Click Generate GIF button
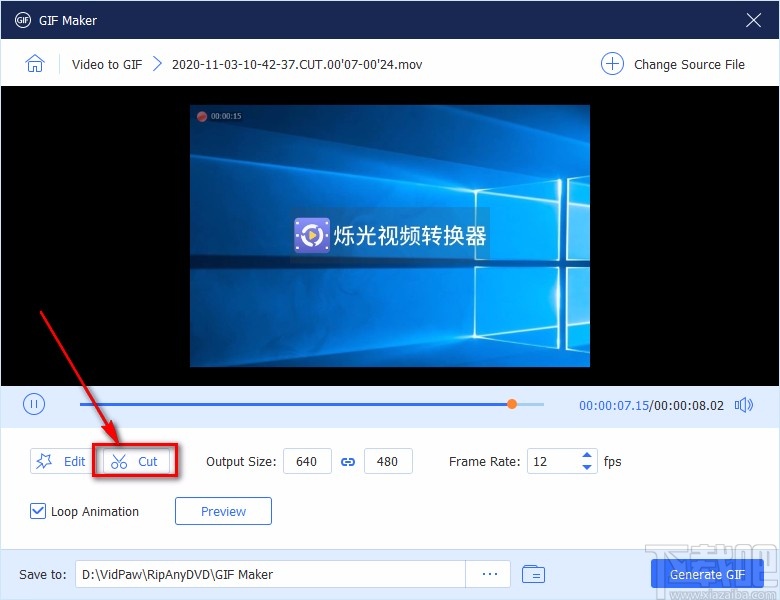780x600 pixels. pyautogui.click(x=707, y=574)
